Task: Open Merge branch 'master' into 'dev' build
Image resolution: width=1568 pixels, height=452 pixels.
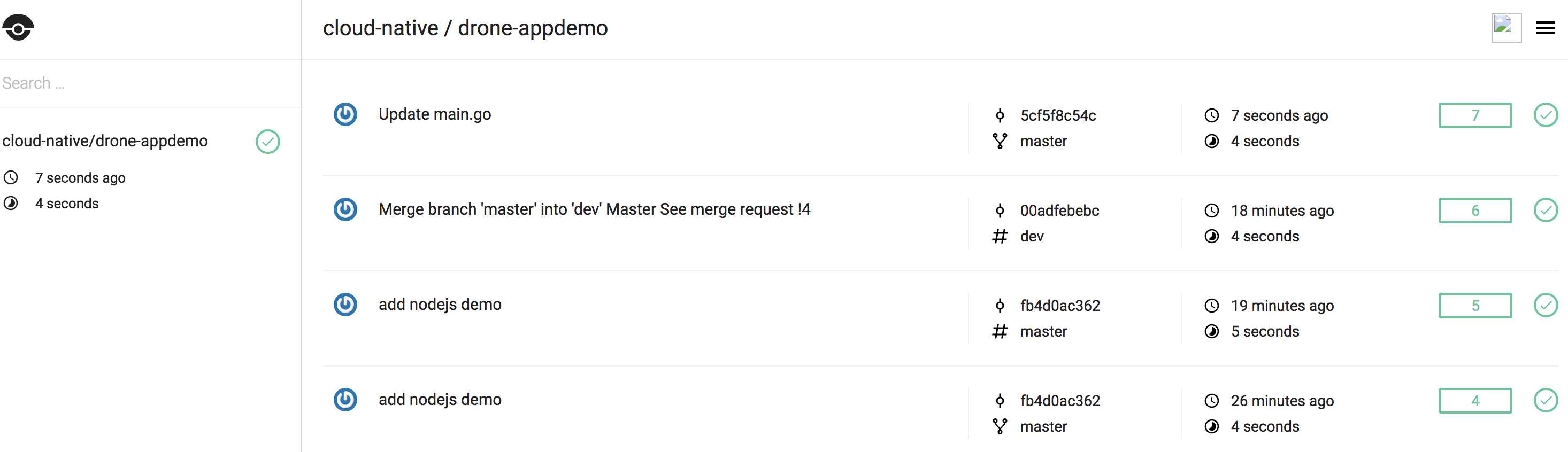Action: [x=594, y=209]
